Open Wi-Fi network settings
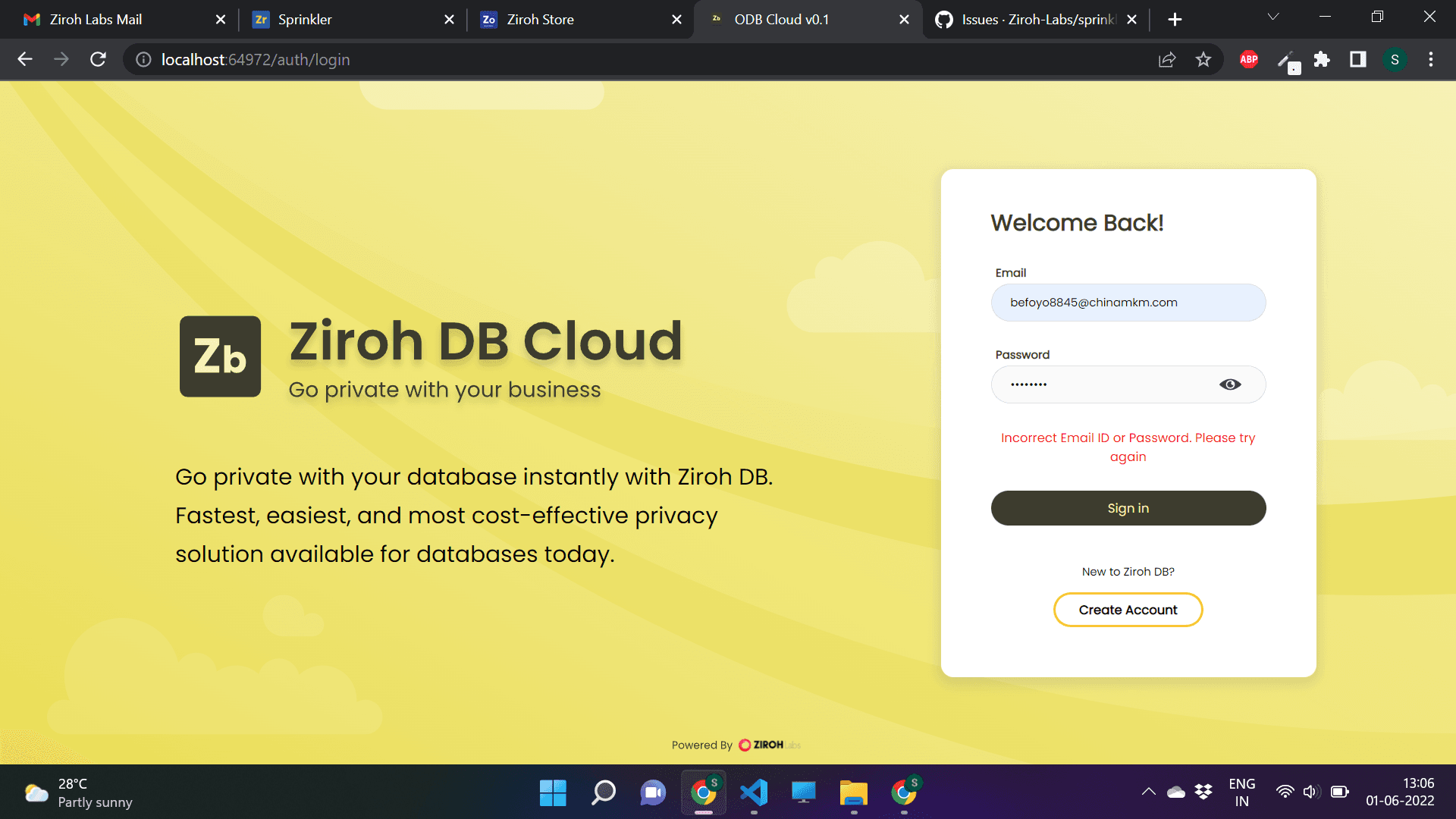Viewport: 1456px width, 819px height. click(1285, 792)
